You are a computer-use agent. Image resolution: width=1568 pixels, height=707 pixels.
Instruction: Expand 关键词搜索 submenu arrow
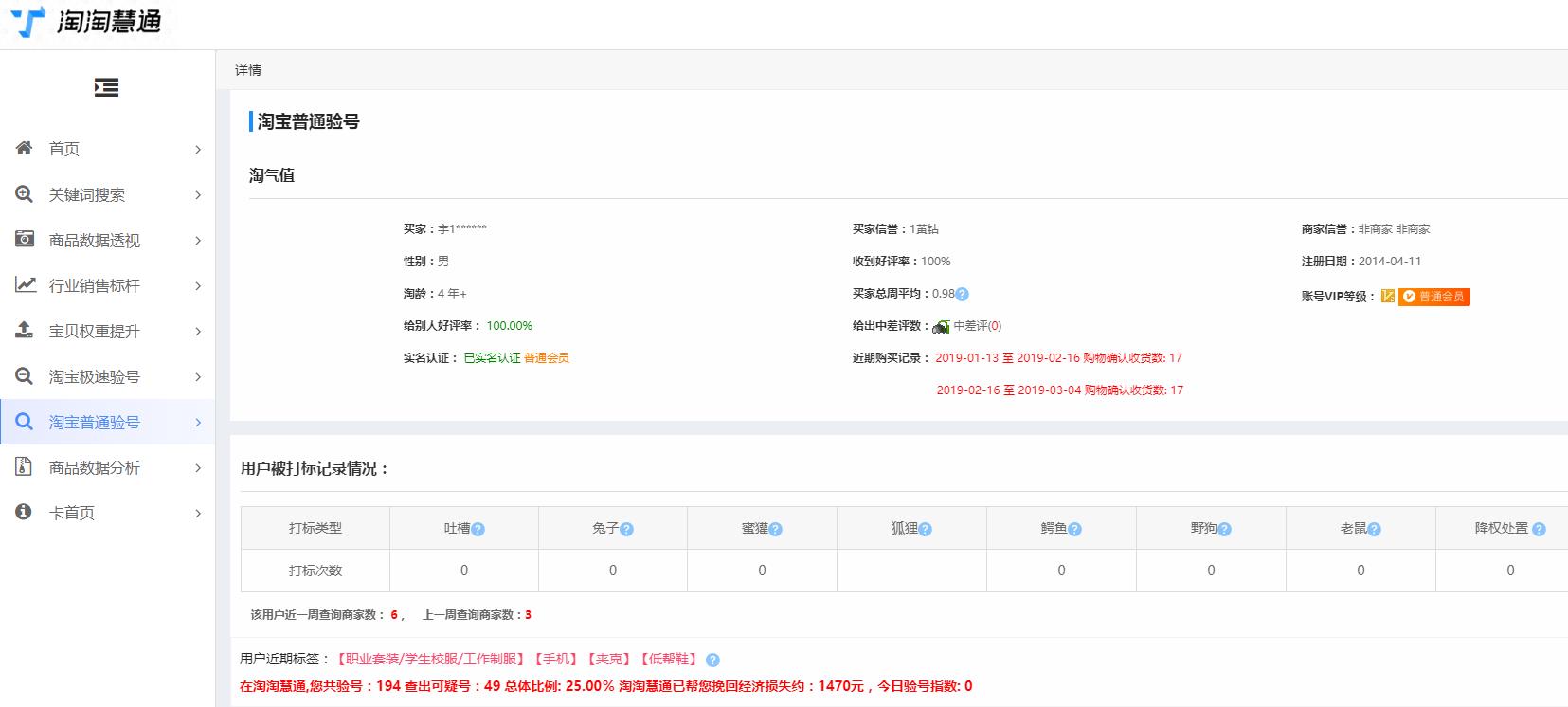click(x=198, y=195)
